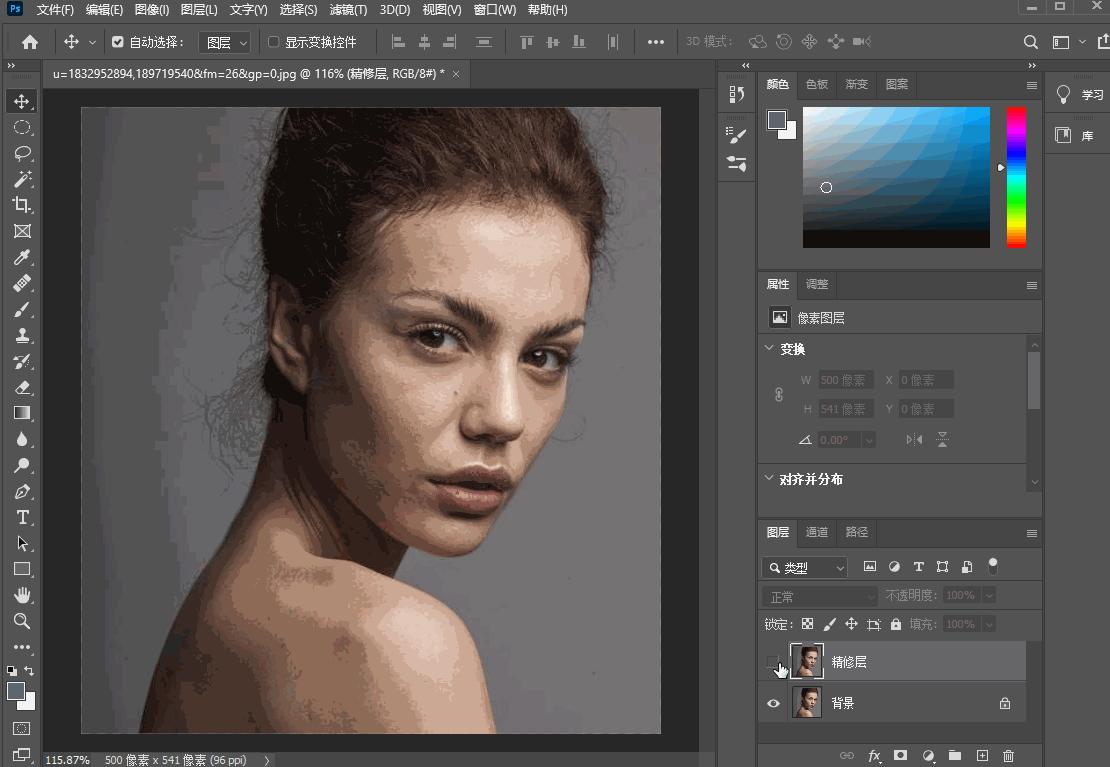
Task: Open the layer filter 类型 dropdown
Action: coord(804,567)
